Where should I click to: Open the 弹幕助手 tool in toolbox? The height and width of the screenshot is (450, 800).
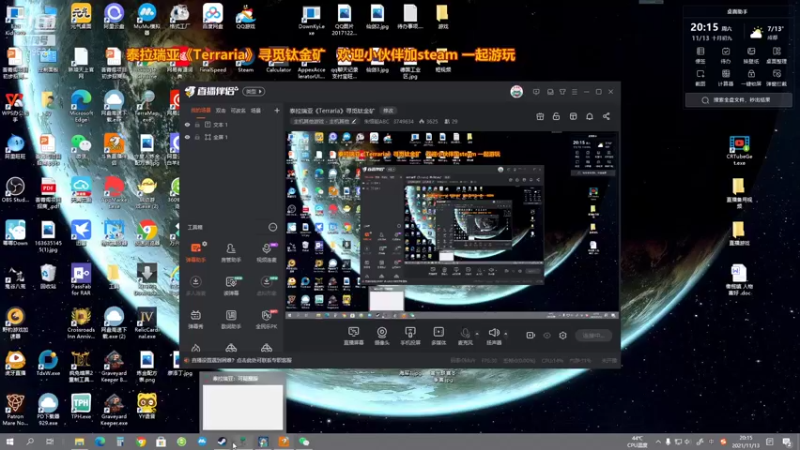[x=195, y=253]
